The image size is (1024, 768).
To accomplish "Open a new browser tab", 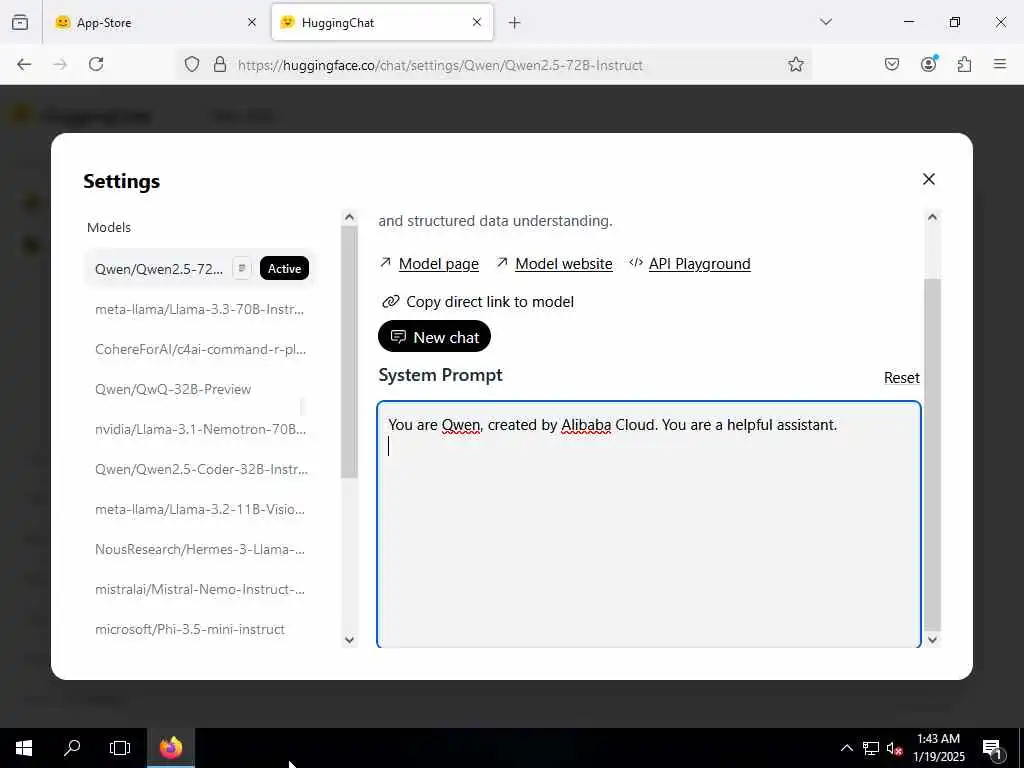I will pyautogui.click(x=515, y=23).
